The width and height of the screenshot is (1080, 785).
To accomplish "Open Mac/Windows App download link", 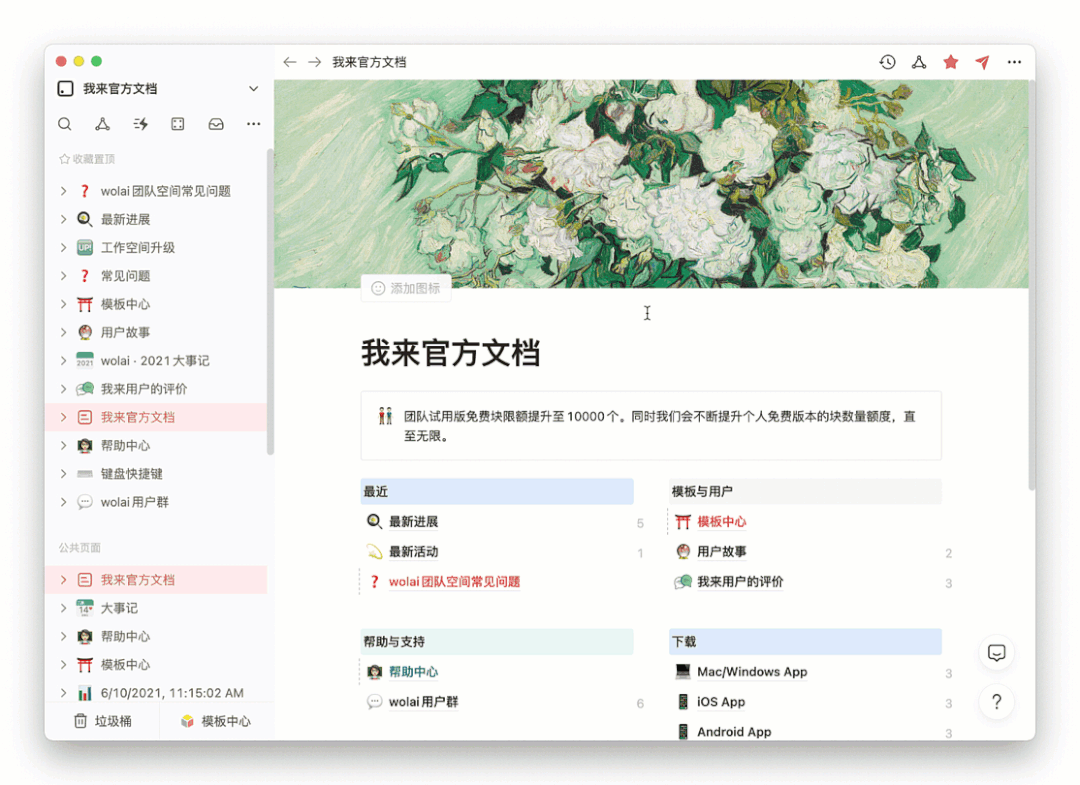I will click(752, 672).
